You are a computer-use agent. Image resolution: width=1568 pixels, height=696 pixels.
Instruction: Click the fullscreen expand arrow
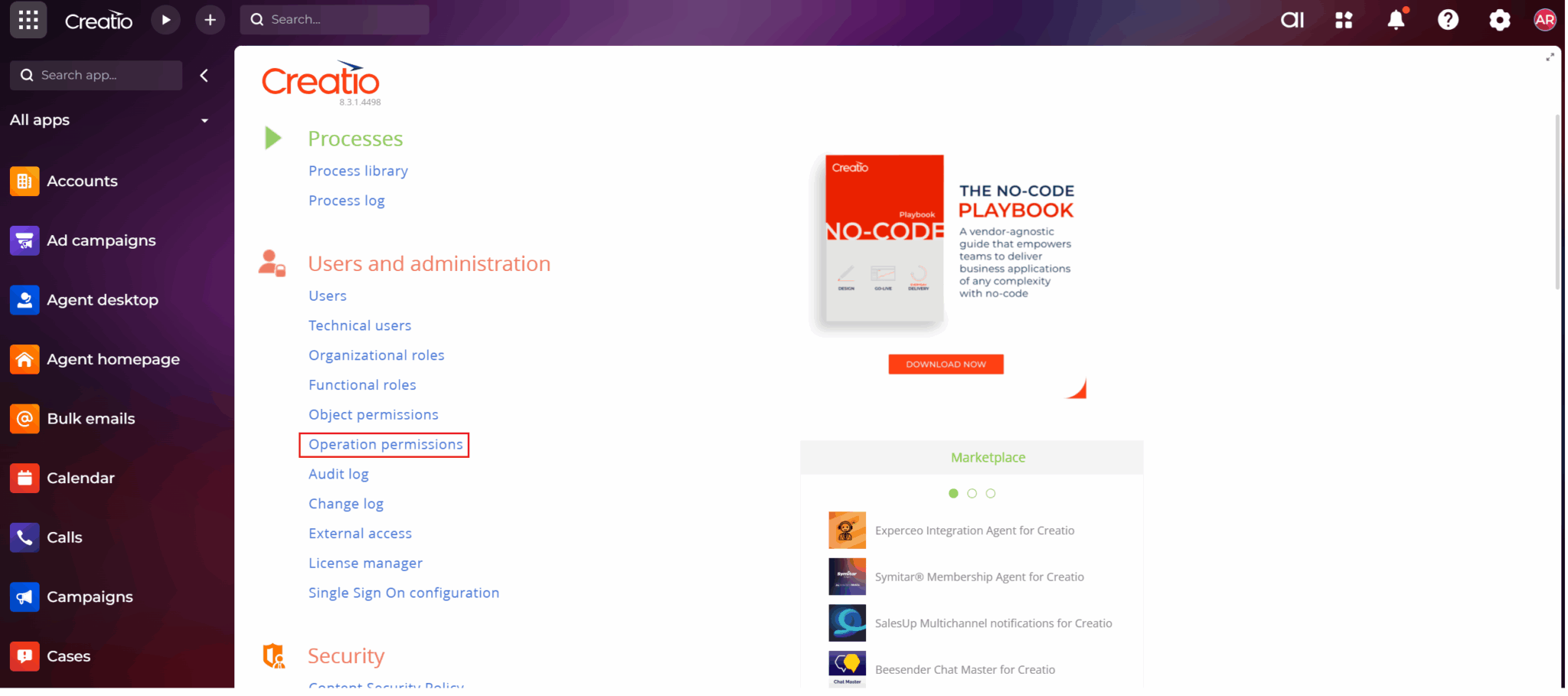pos(1551,56)
